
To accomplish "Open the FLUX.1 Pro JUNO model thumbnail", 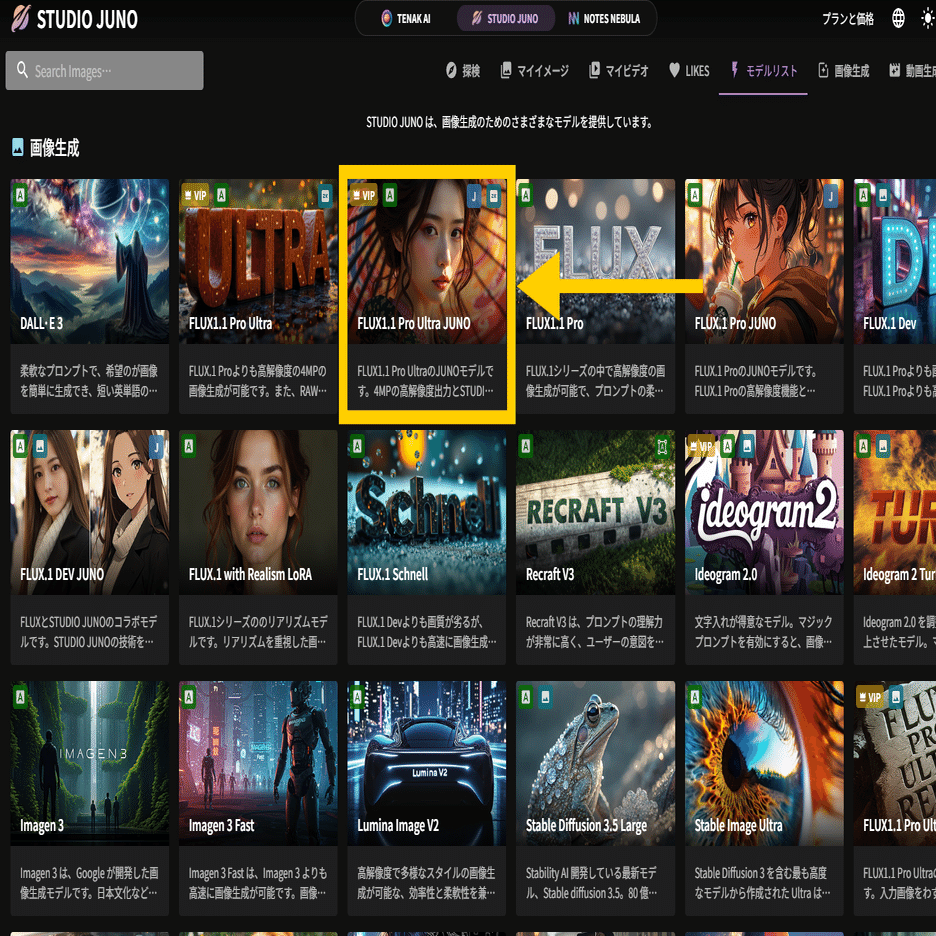I will click(764, 261).
